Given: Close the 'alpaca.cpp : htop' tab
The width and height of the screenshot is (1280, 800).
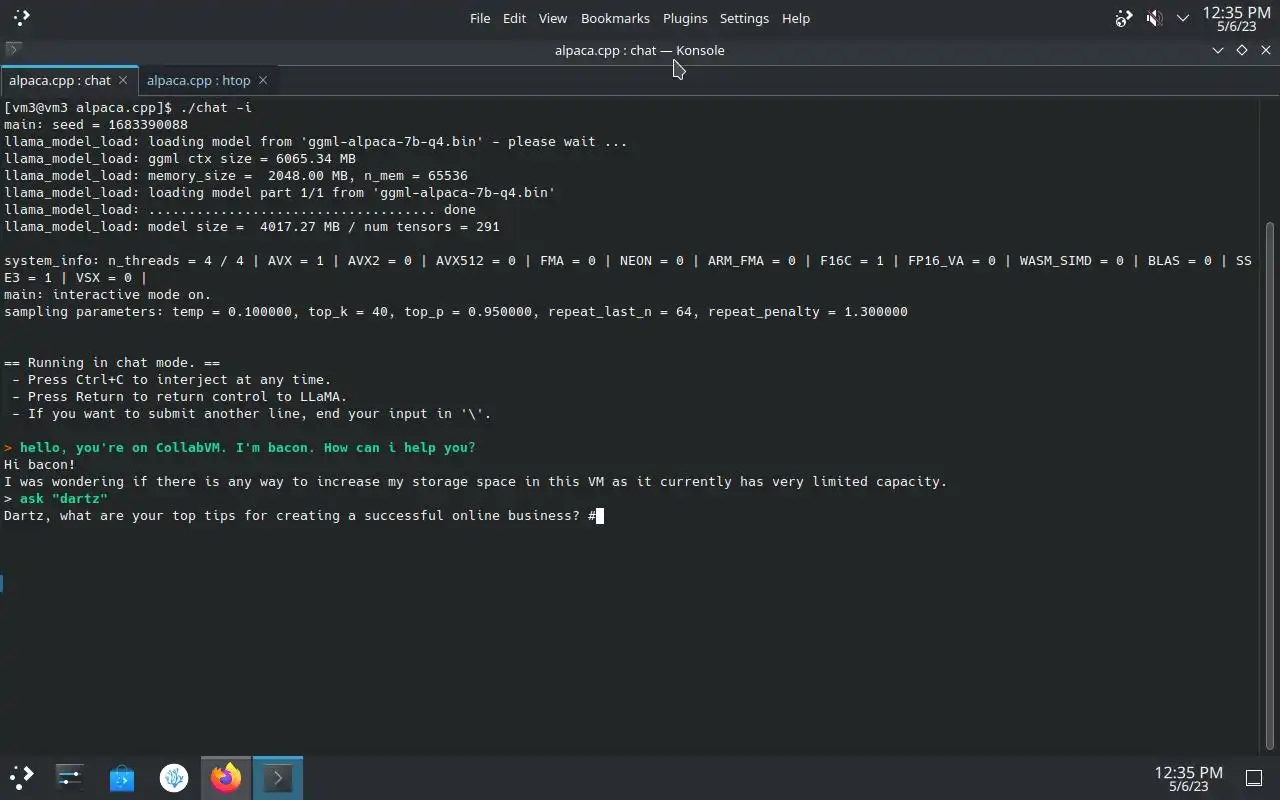Looking at the screenshot, I should point(263,80).
